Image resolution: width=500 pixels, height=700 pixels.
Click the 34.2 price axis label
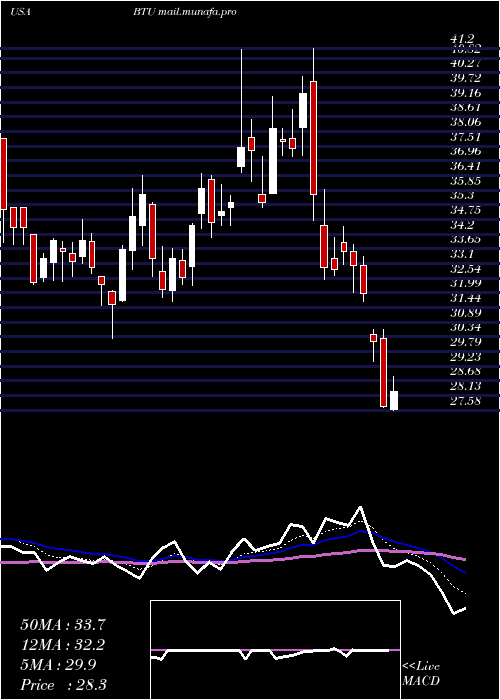tap(462, 225)
